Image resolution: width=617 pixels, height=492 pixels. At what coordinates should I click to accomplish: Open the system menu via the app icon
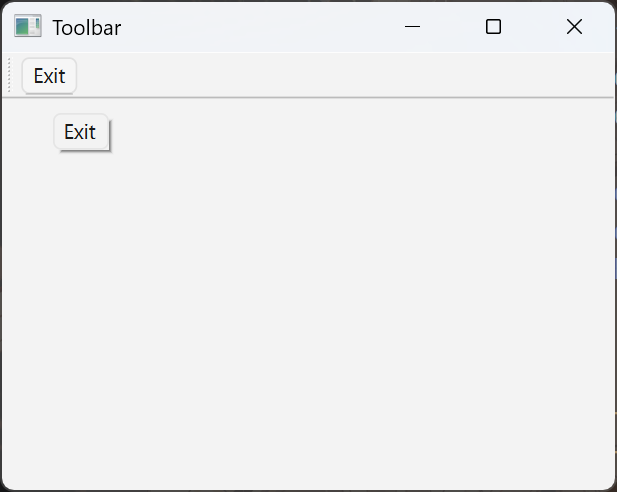27,27
